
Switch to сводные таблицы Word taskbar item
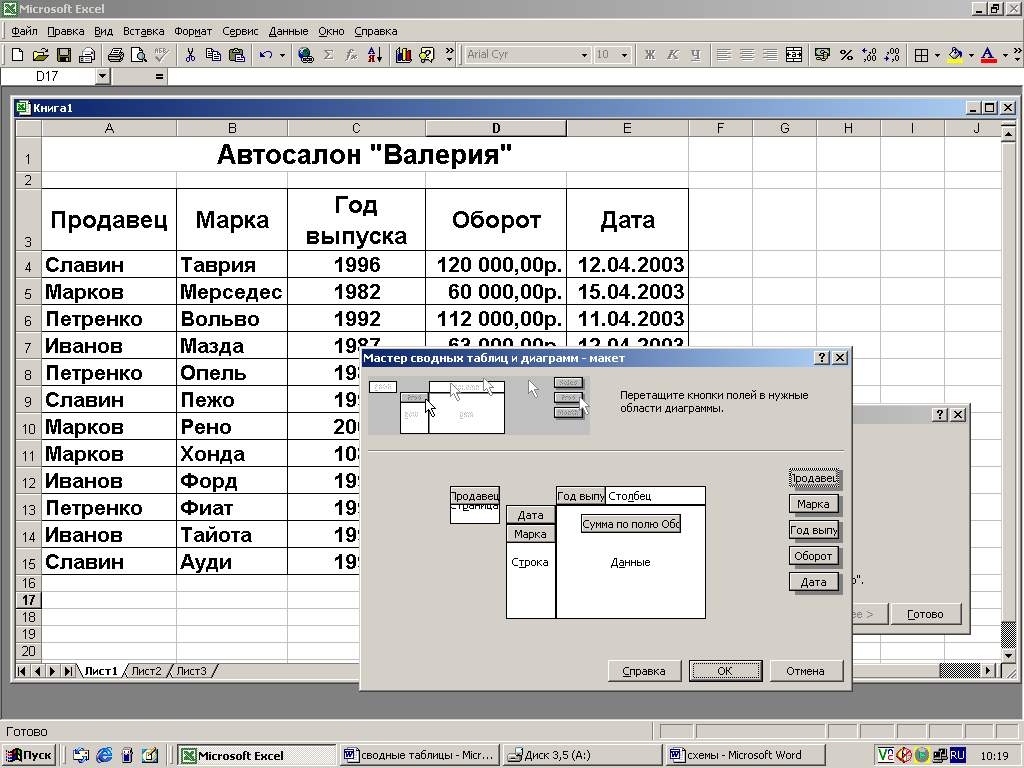[420, 755]
